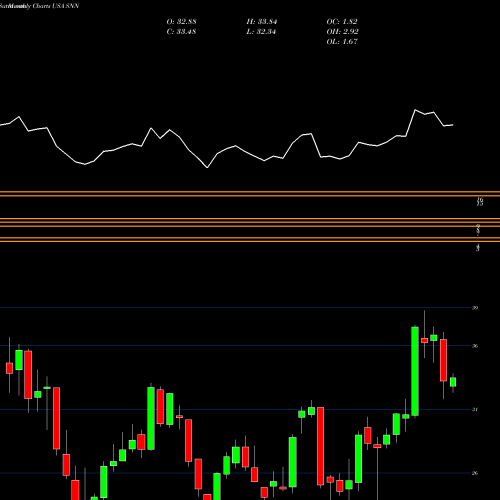Viewport: 500px width, 500px height.
Task: Click the 26 price axis label
Action: (x=475, y=473)
